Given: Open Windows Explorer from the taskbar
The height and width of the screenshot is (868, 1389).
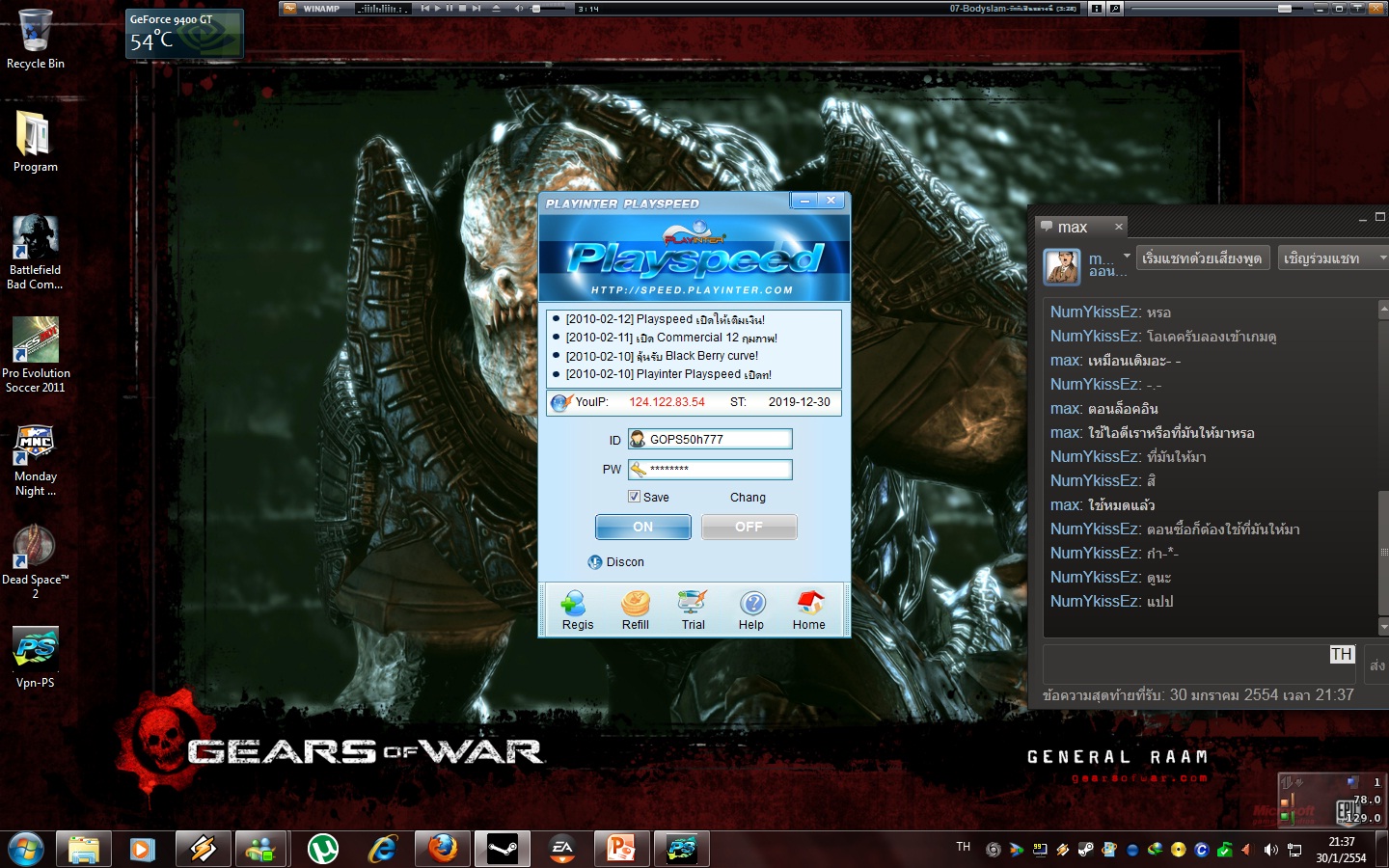Looking at the screenshot, I should tap(84, 849).
